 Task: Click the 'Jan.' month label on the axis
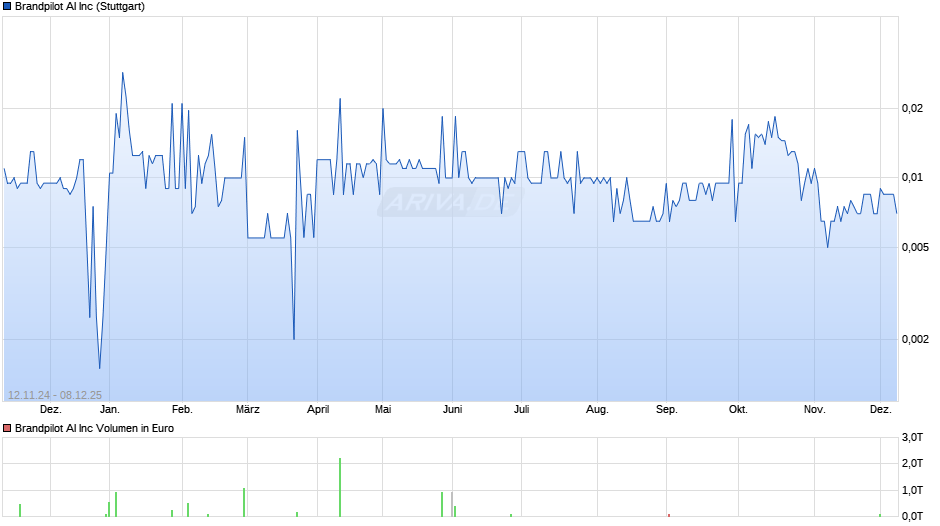click(110, 410)
